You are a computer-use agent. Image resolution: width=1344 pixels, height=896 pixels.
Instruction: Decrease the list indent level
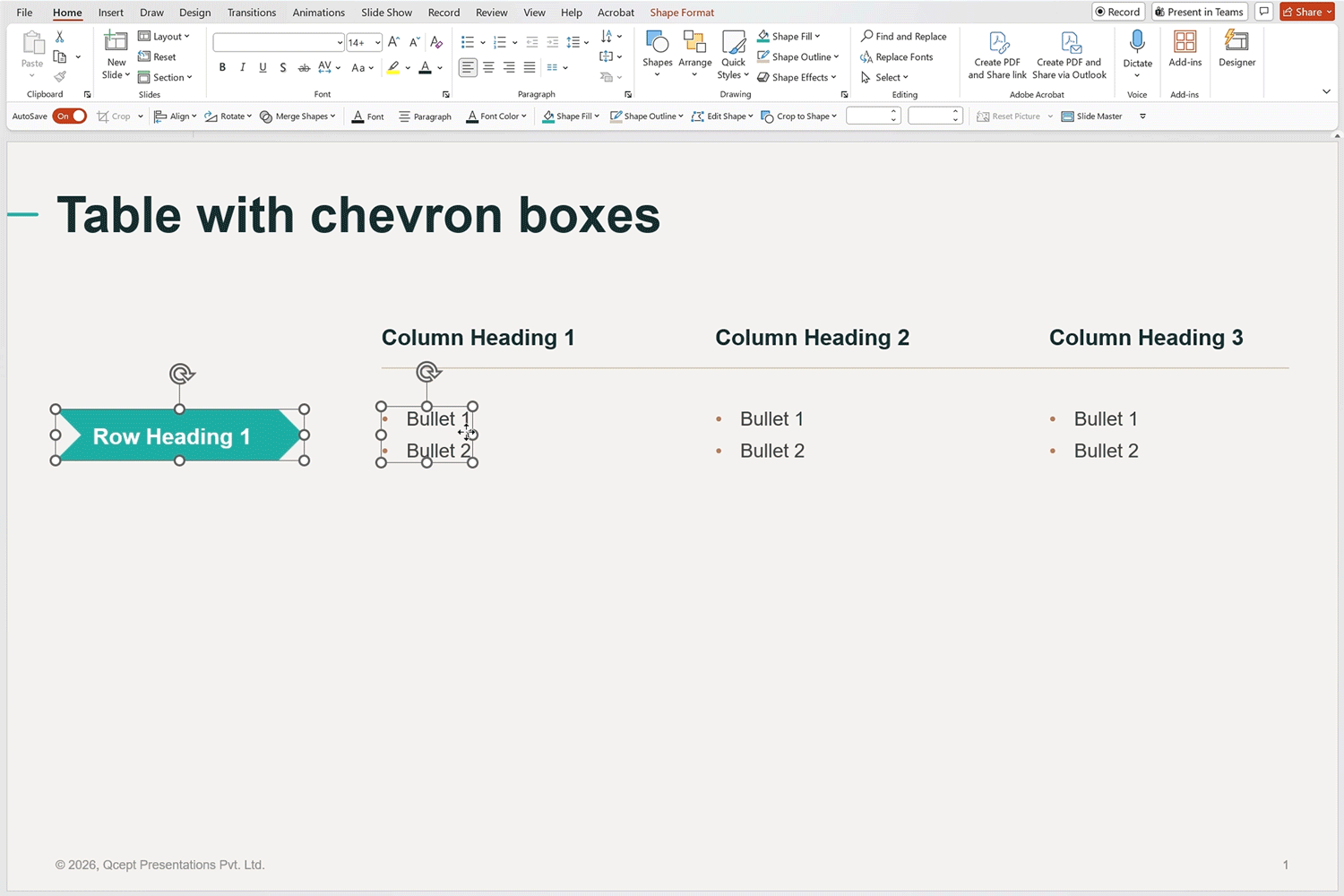pyautogui.click(x=532, y=42)
